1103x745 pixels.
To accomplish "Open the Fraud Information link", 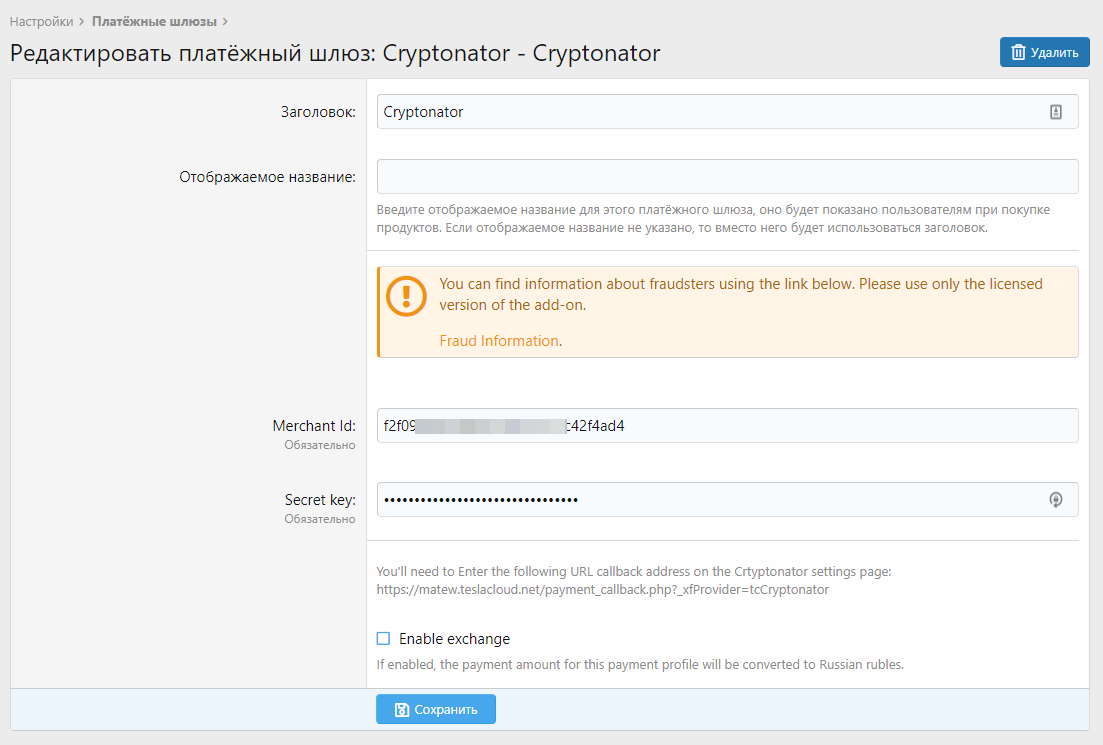I will coord(498,341).
